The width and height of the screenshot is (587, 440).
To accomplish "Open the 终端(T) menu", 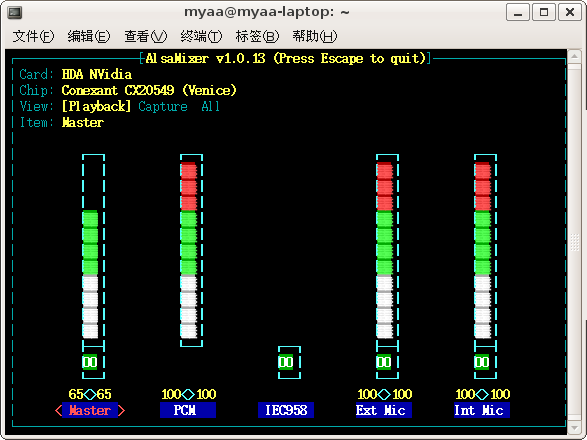I will [x=201, y=36].
